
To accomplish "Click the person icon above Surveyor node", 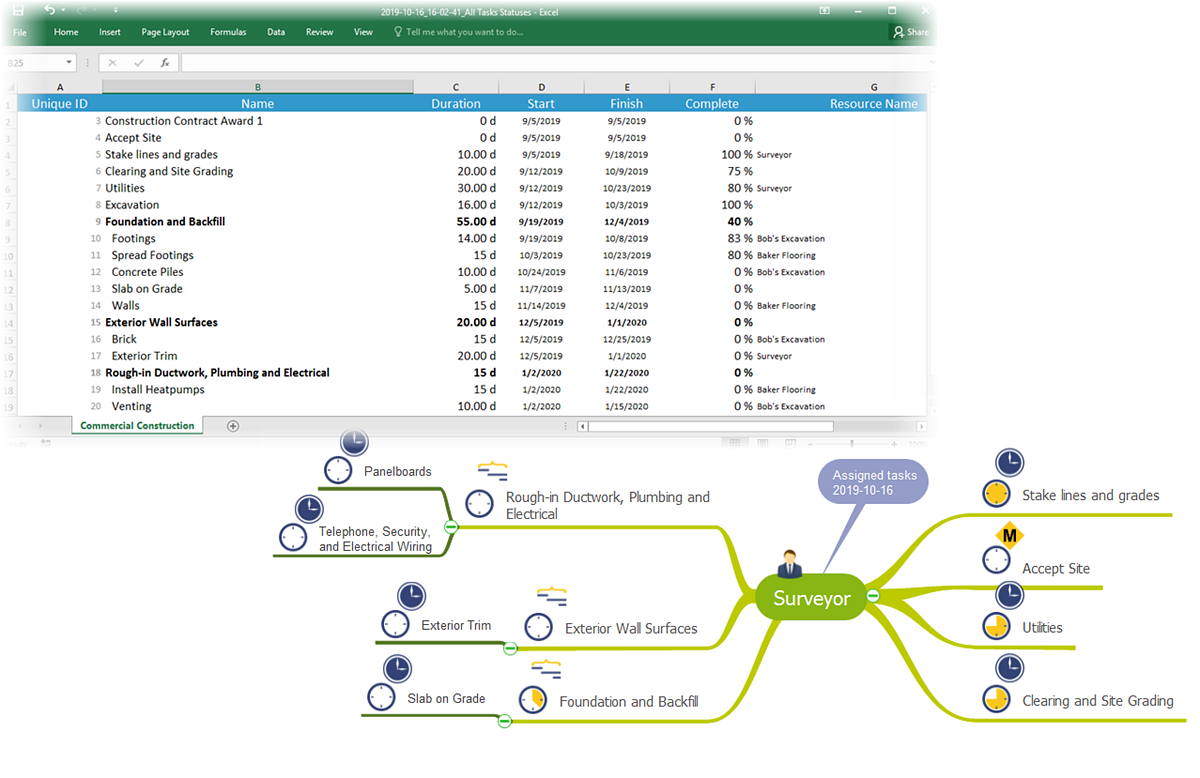I will point(790,563).
